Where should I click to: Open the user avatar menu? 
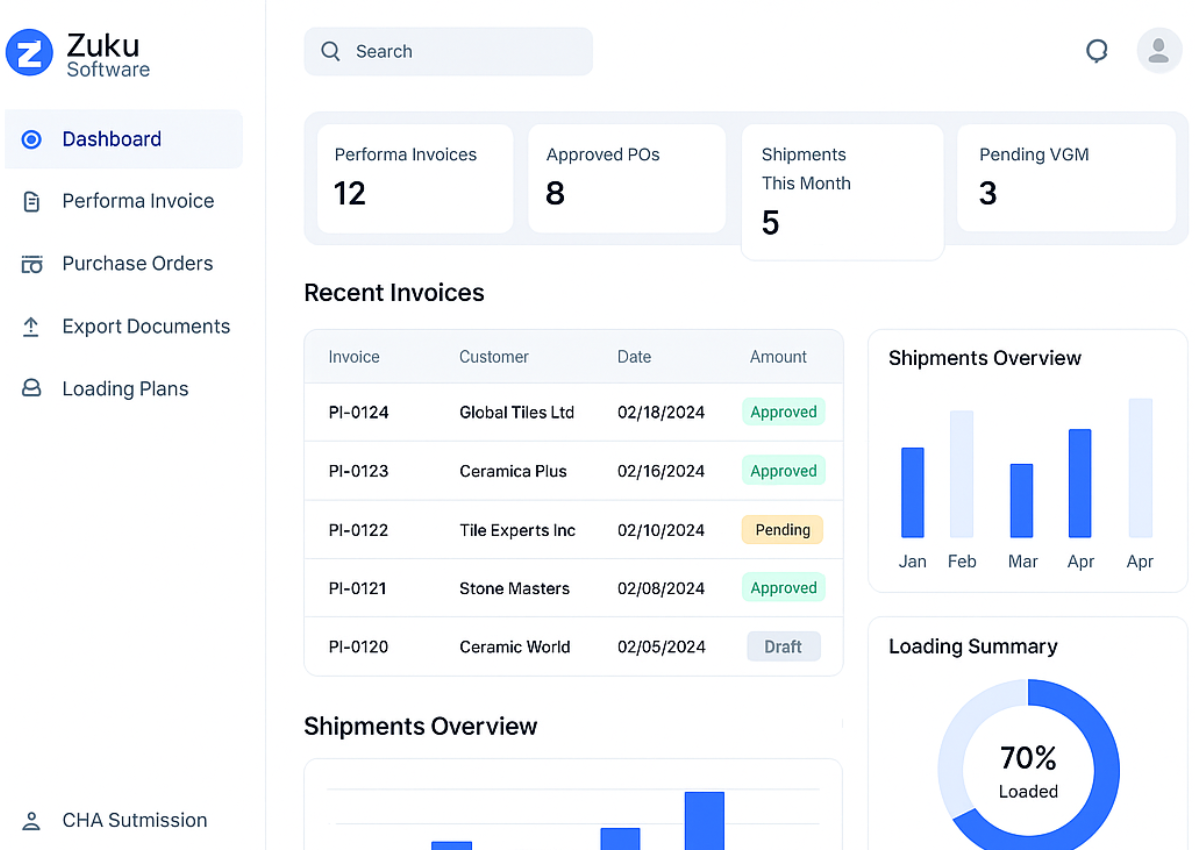point(1159,50)
